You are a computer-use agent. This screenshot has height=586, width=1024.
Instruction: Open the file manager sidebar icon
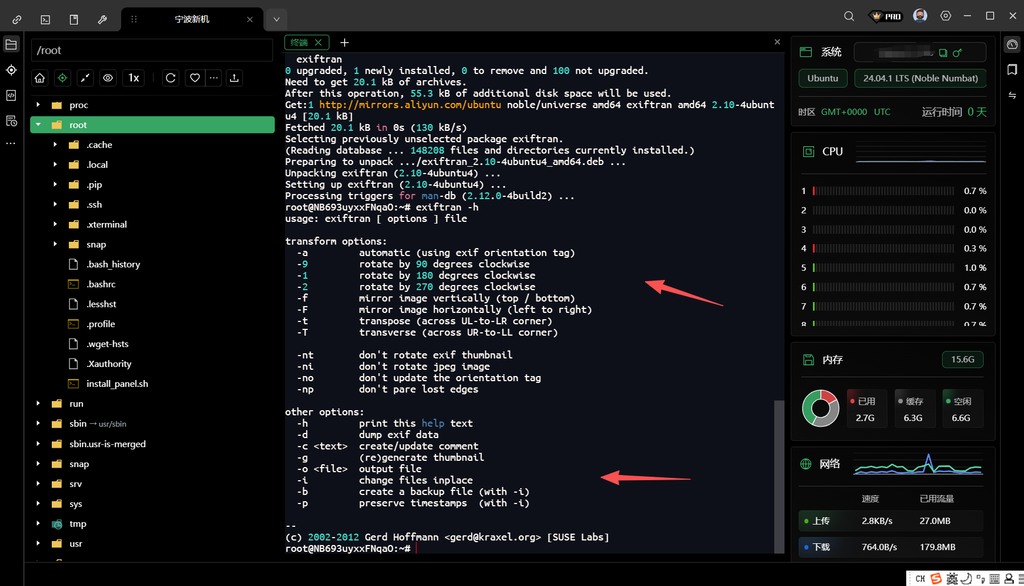click(11, 44)
